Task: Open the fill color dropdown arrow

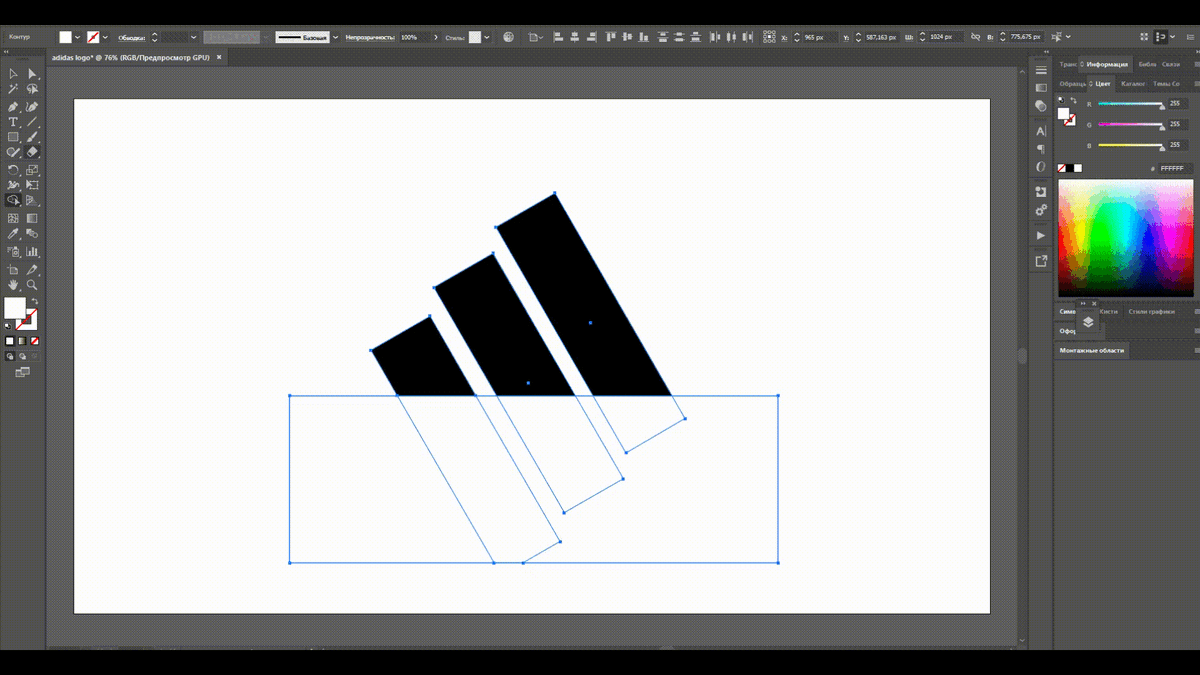Action: tap(77, 37)
